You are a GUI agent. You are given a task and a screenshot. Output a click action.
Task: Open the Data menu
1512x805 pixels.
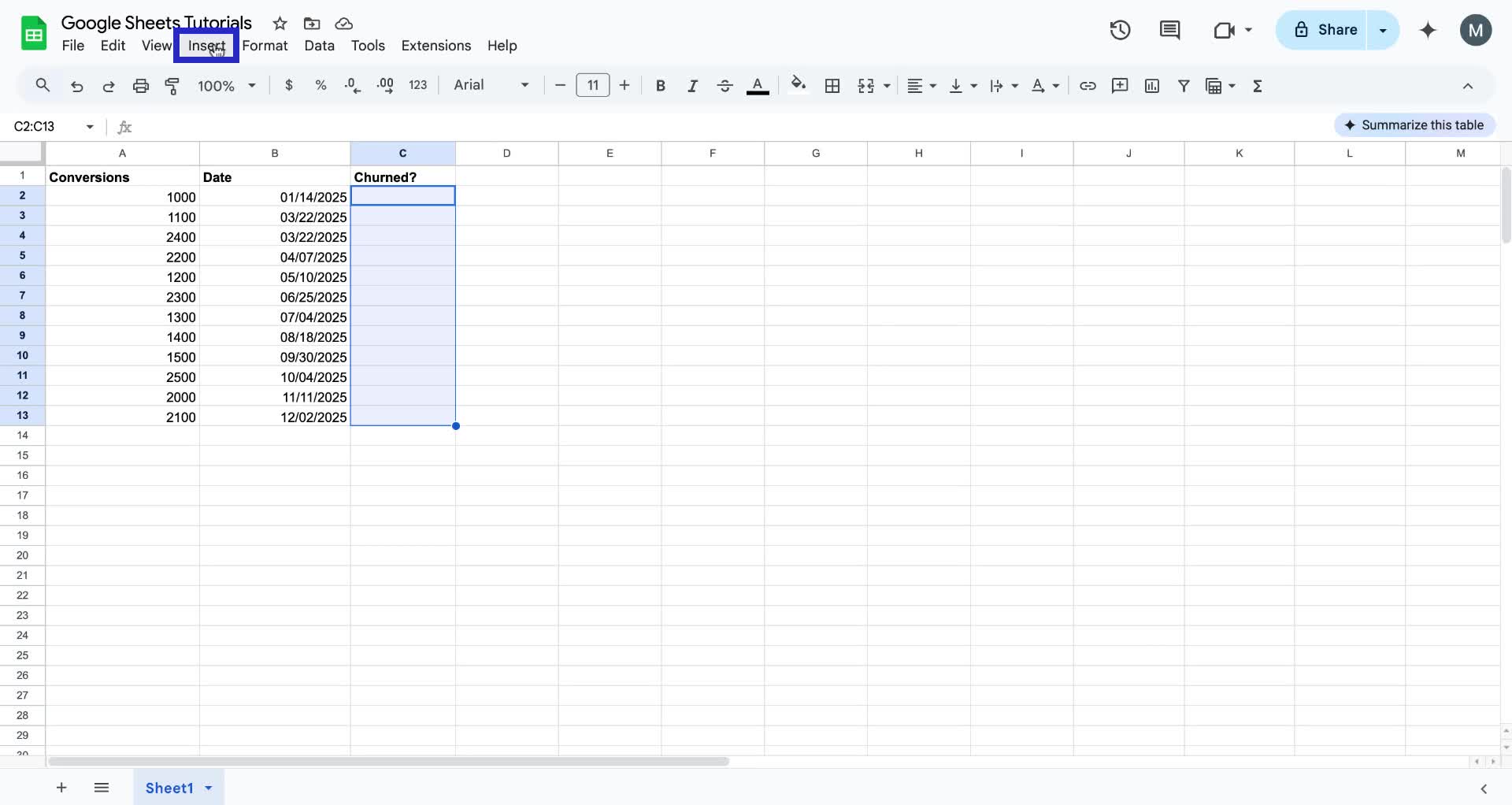[319, 46]
